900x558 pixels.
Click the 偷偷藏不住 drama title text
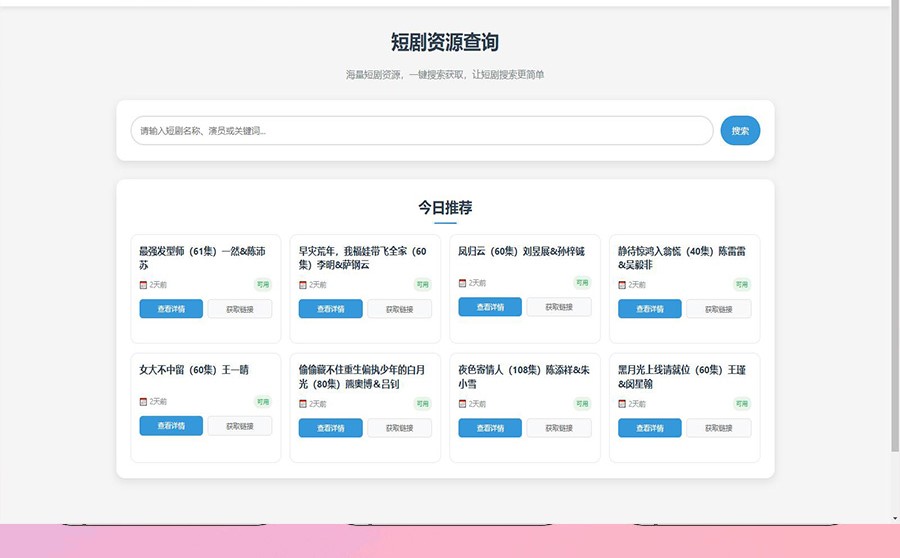click(362, 376)
